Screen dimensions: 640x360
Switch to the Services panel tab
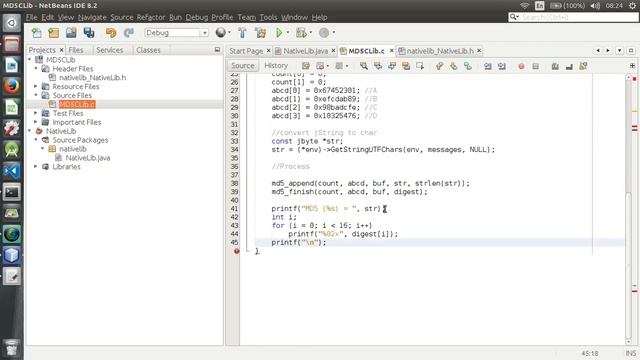click(x=109, y=50)
